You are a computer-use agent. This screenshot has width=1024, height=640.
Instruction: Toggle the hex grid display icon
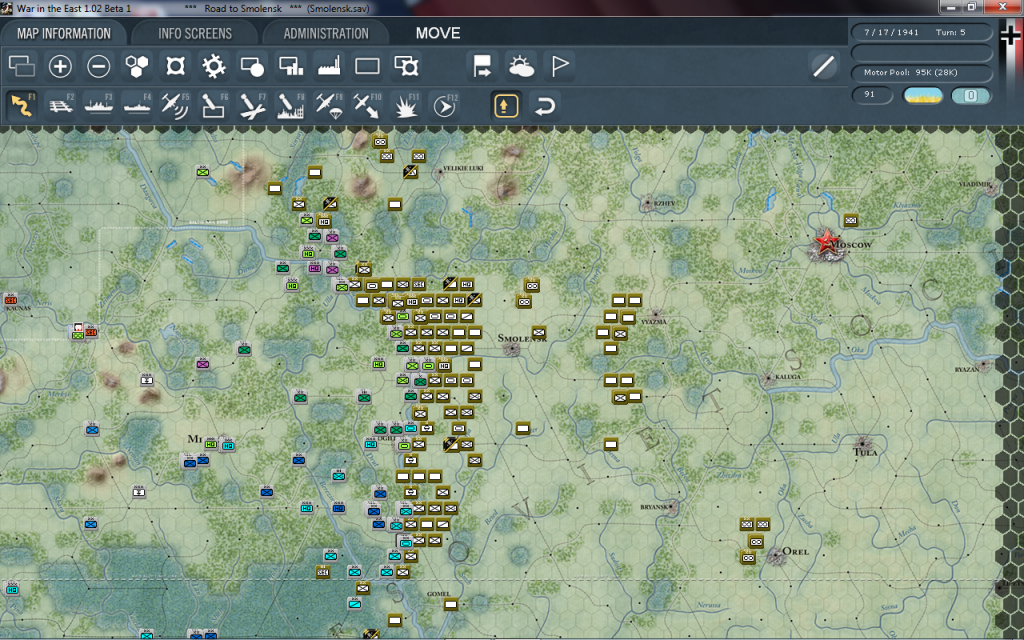[x=136, y=67]
